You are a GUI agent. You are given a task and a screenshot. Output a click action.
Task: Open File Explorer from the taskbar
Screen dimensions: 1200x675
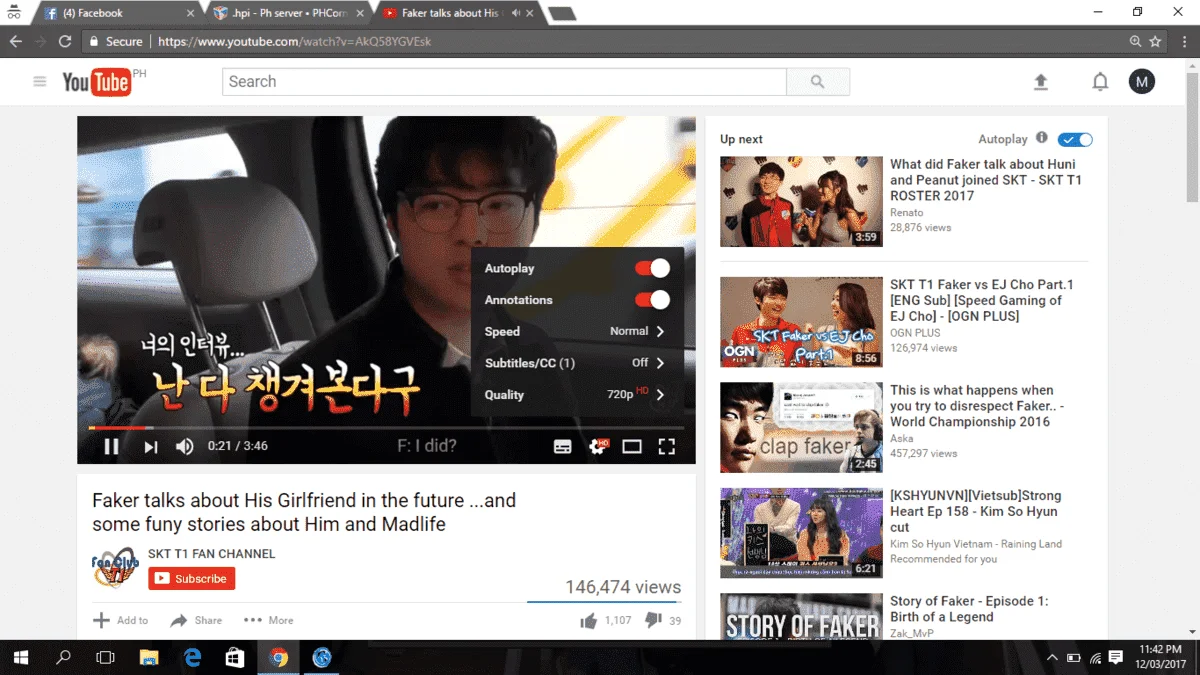(x=149, y=657)
